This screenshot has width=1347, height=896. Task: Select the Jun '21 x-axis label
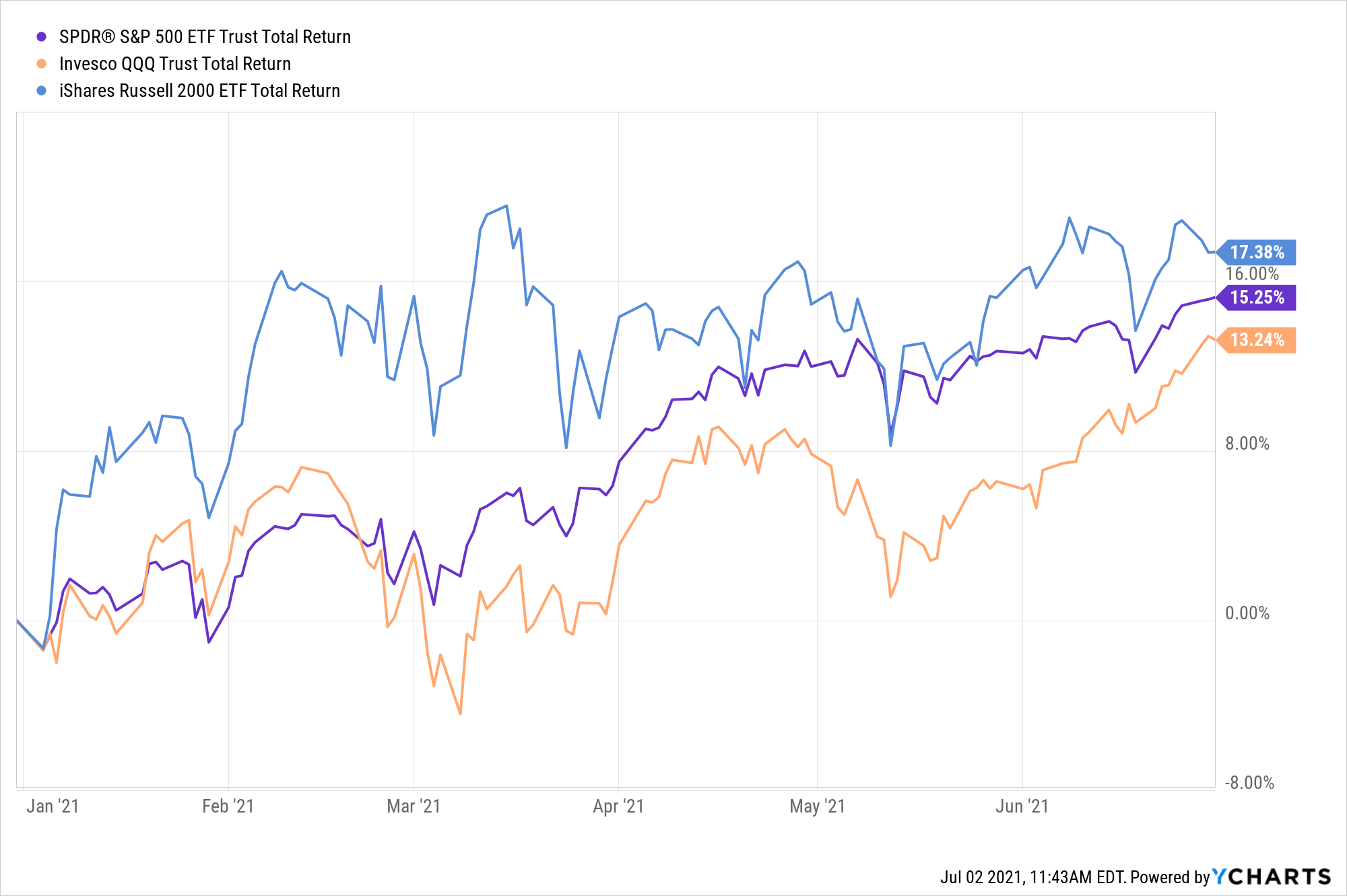(1022, 806)
